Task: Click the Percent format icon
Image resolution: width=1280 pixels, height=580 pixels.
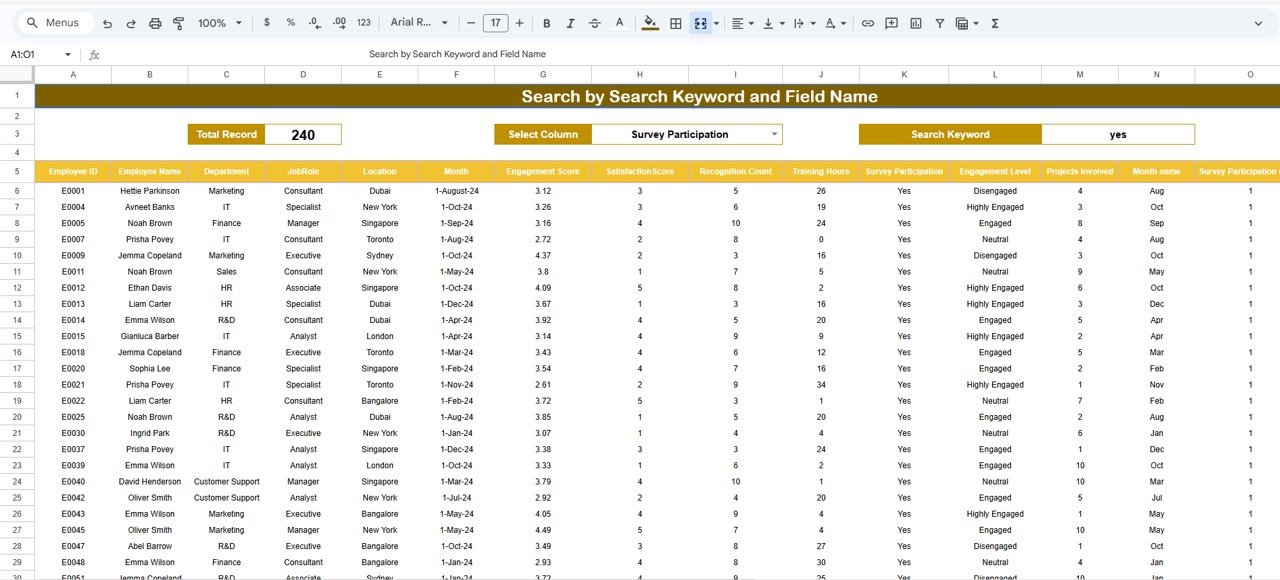Action: 290,22
